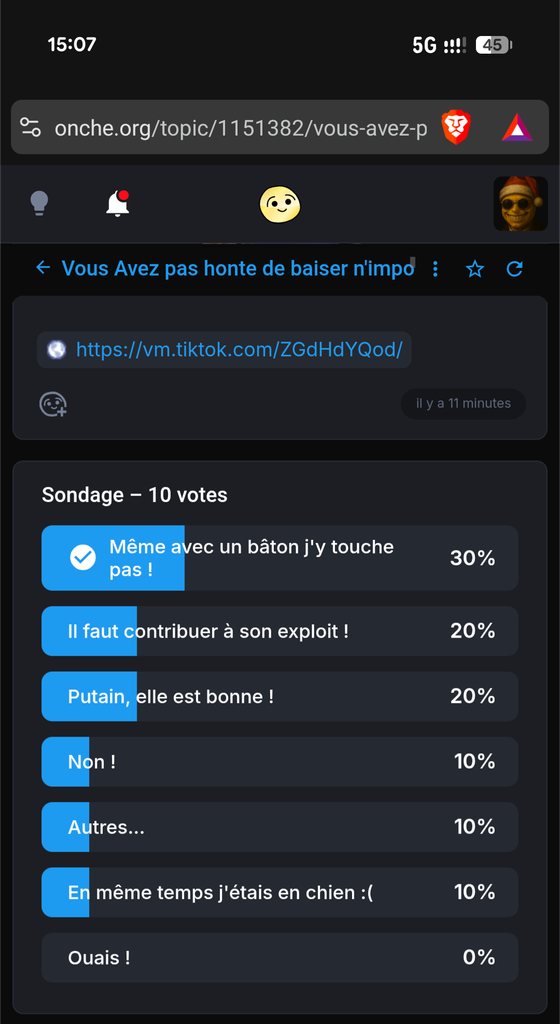Tap the onche.org URL address field
Screen dimensions: 560x1024
point(241,128)
